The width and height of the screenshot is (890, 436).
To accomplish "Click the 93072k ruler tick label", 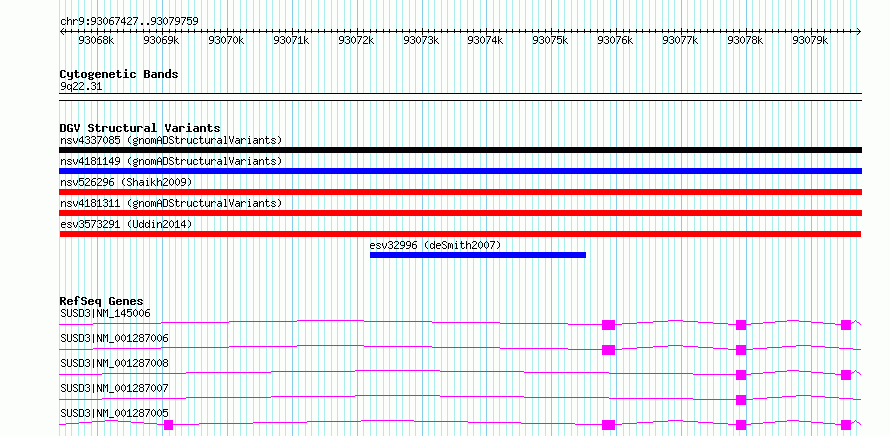I will tap(356, 40).
